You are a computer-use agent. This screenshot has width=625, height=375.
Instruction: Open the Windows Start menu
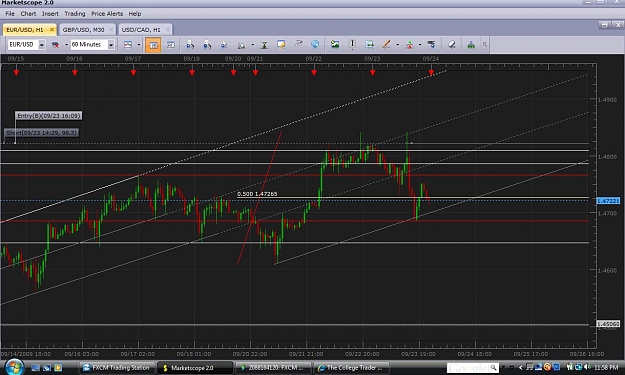14,367
